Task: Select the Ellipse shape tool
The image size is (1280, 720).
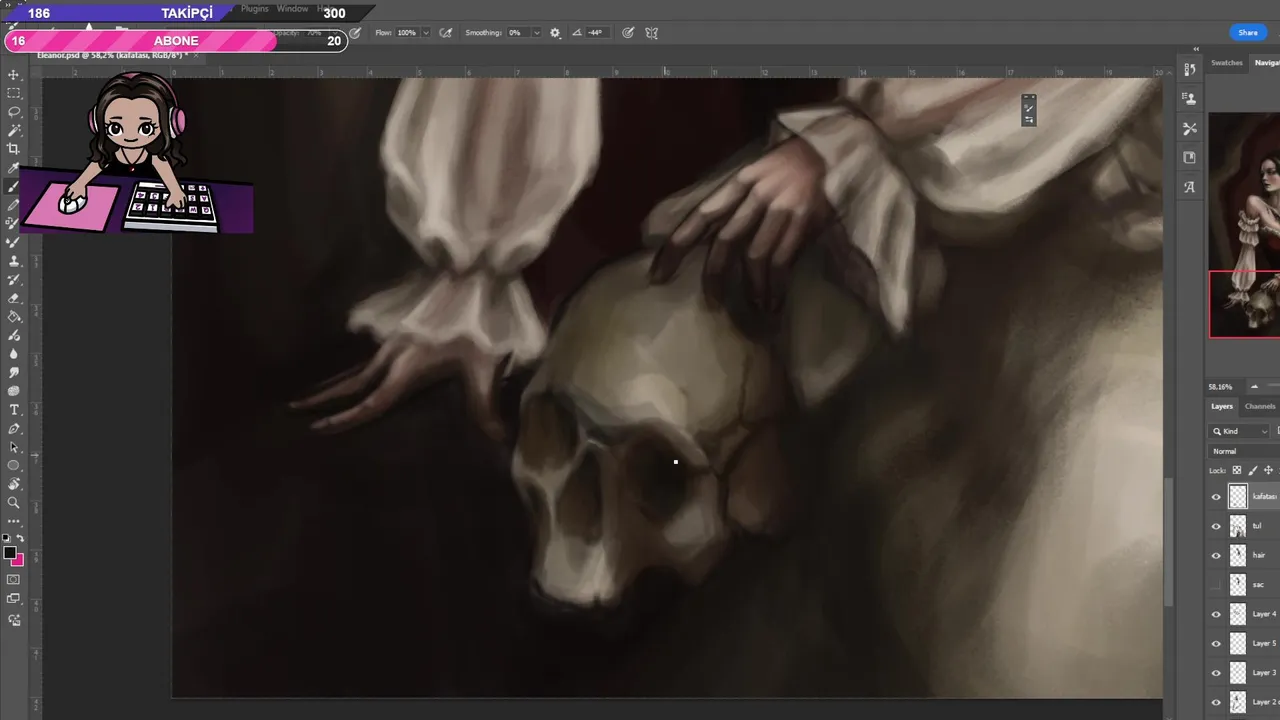Action: pyautogui.click(x=14, y=466)
